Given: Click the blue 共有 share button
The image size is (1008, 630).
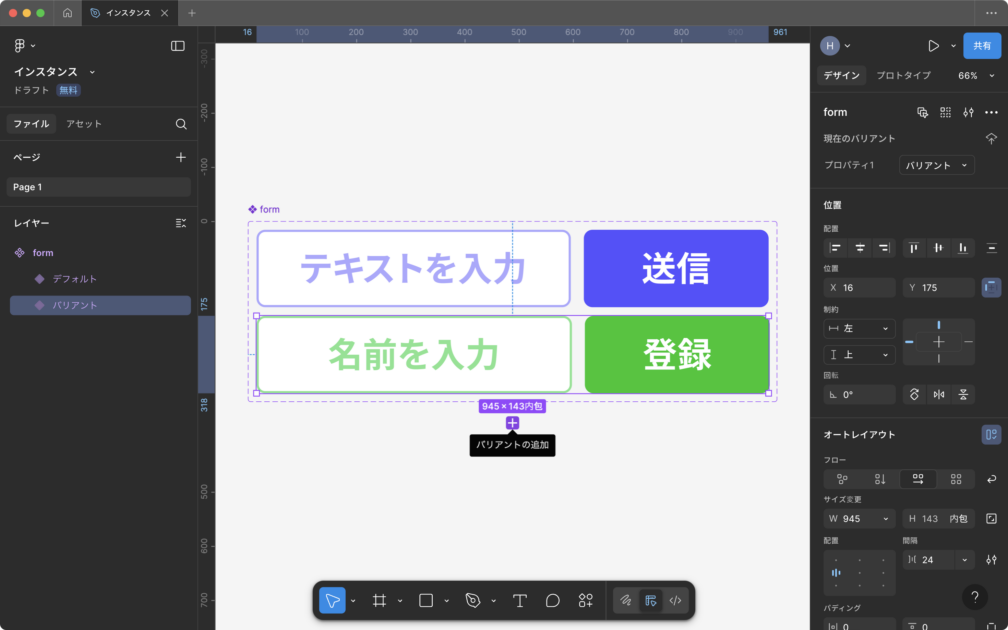Looking at the screenshot, I should pyautogui.click(x=981, y=45).
